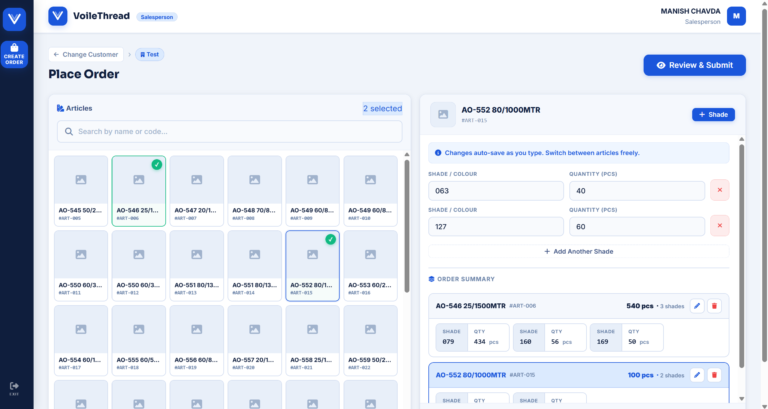Viewport: 768px width, 409px height.
Task: Expand Add Another Shade row
Action: click(581, 251)
